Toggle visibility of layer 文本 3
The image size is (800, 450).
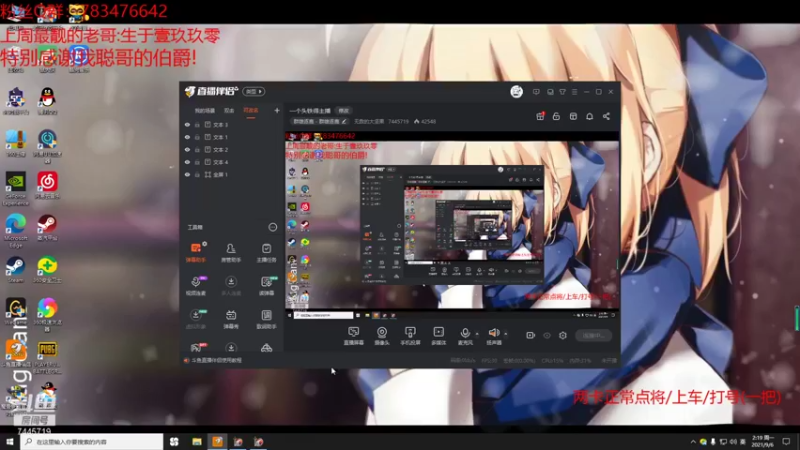coord(187,124)
